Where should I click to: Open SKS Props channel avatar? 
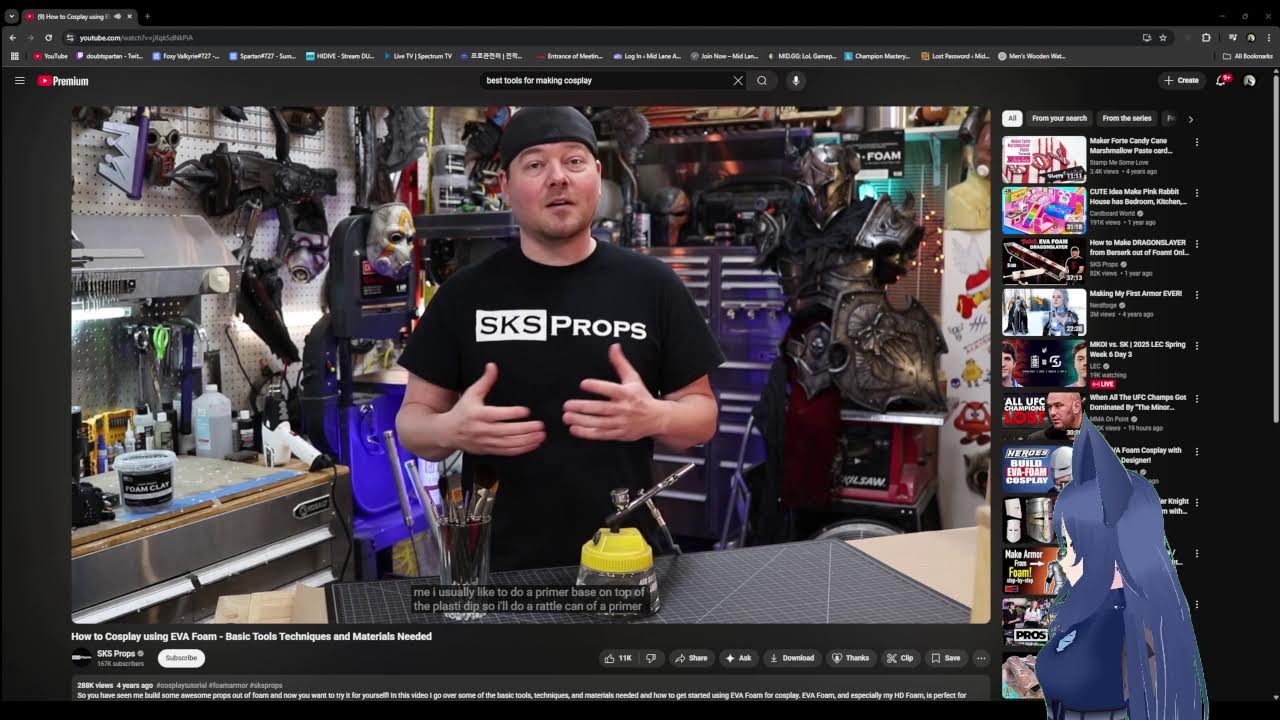pos(81,657)
